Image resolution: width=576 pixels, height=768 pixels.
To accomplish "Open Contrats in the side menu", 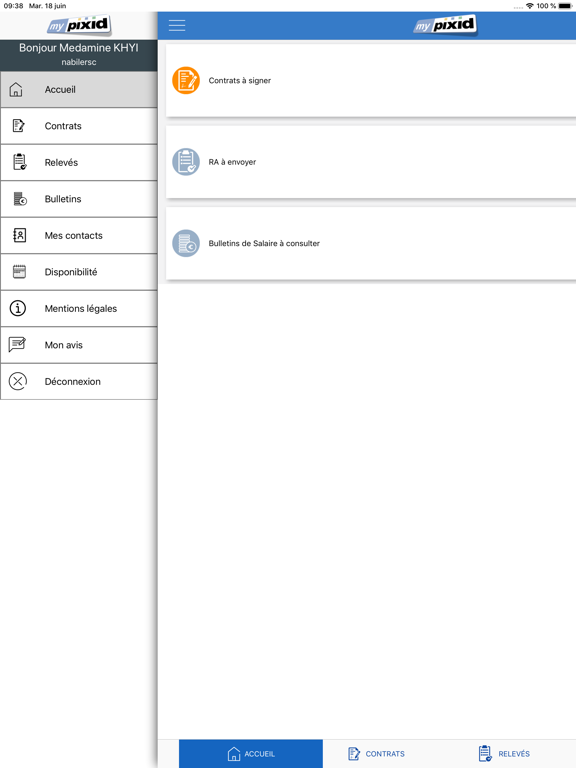I will tap(79, 126).
